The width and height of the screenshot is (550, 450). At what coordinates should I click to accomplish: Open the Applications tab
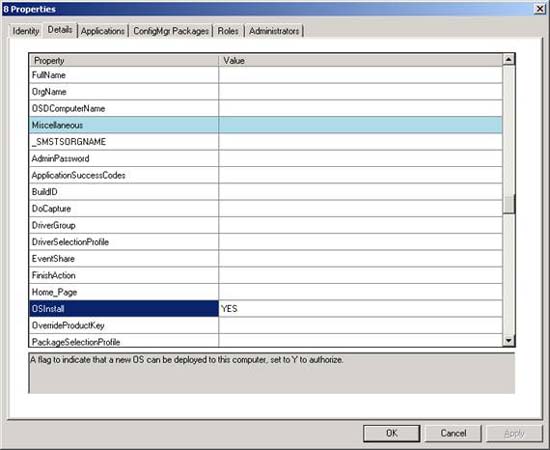tap(102, 31)
